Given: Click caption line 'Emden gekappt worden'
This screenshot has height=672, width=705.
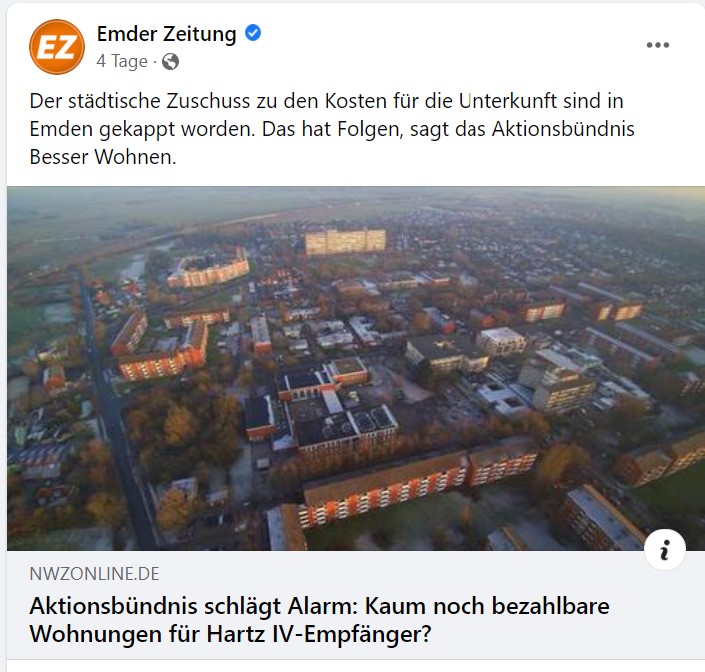Looking at the screenshot, I should (143, 129).
